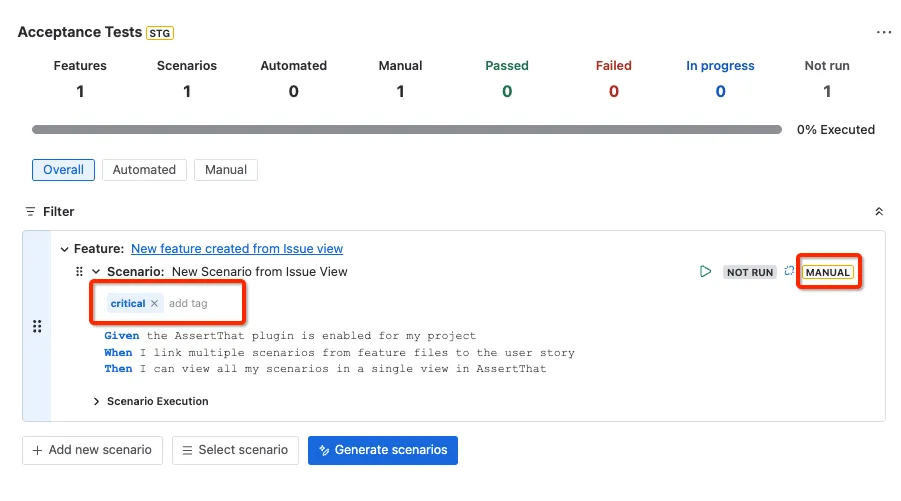This screenshot has width=901, height=501.
Task: Grab the scenario row drag handle
Action: (79, 271)
